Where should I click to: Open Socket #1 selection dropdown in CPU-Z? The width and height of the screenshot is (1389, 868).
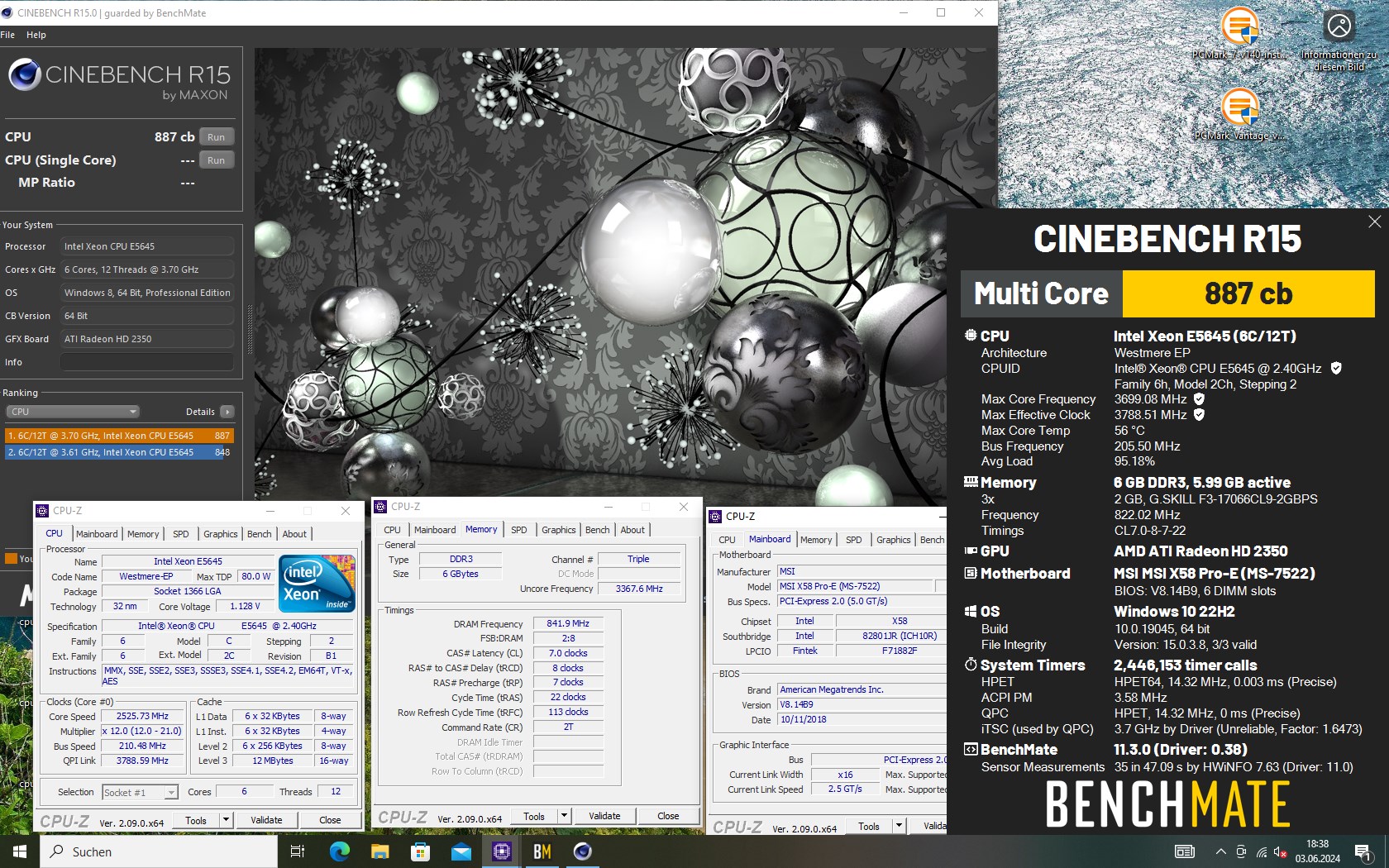[140, 792]
